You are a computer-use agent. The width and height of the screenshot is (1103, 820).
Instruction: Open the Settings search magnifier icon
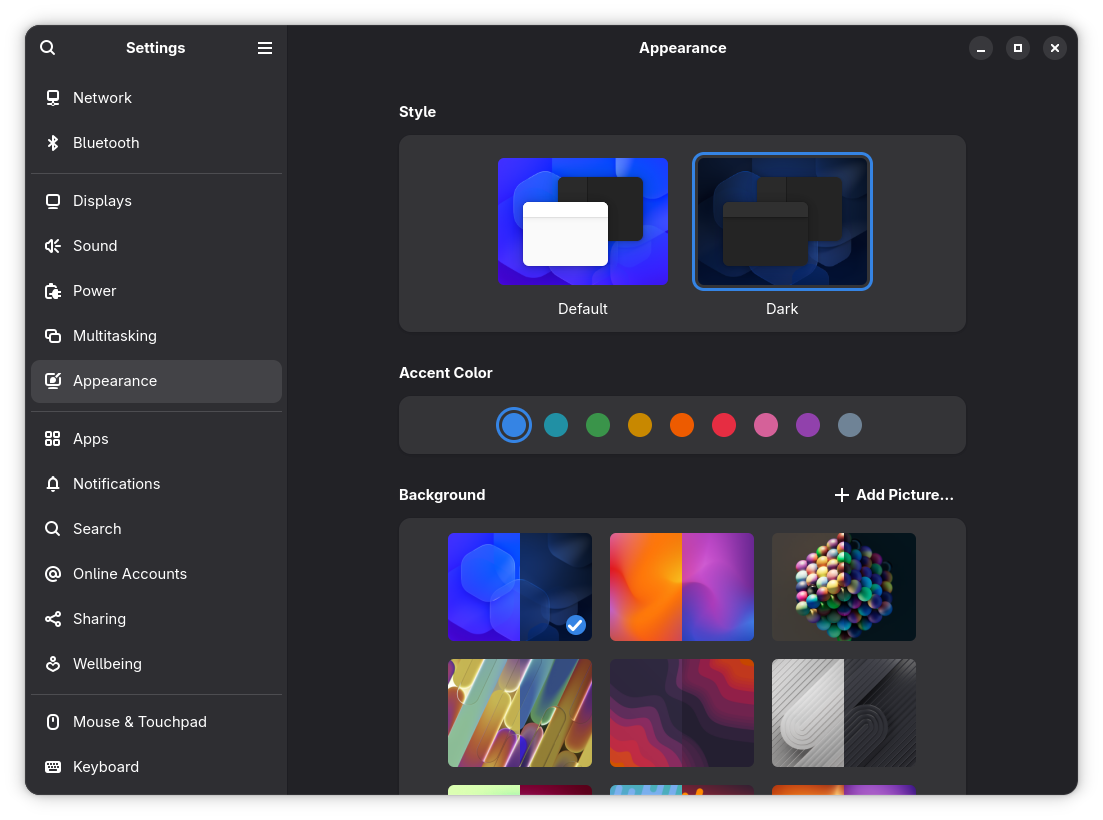coord(47,48)
